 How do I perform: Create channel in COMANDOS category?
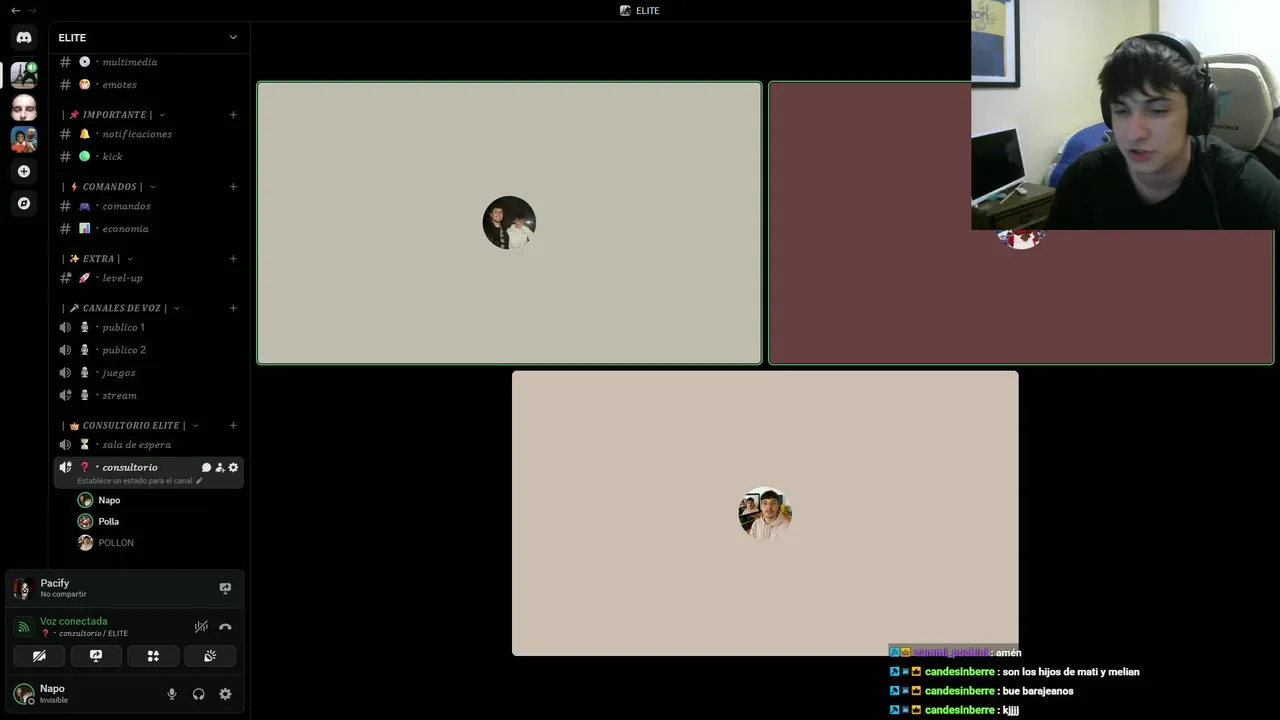(x=233, y=187)
